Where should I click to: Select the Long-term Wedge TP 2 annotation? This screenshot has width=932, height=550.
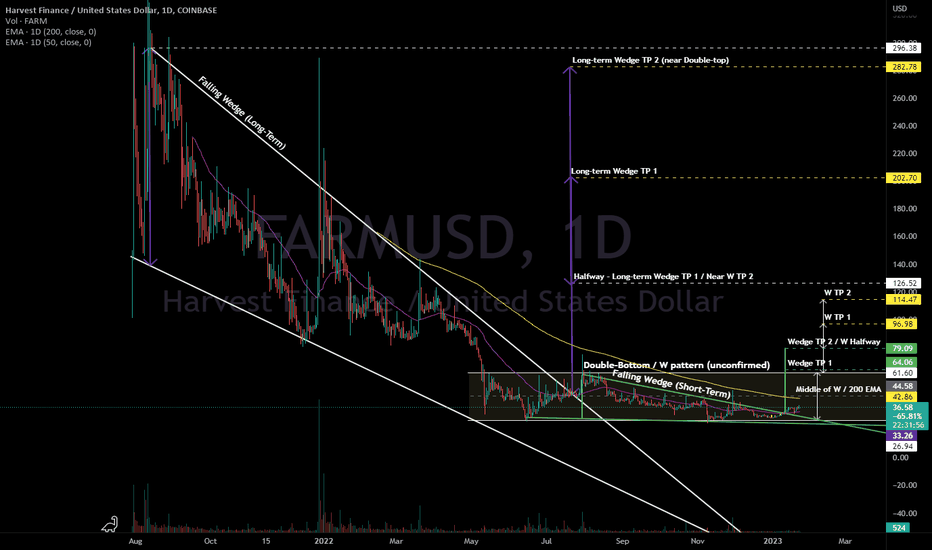tap(650, 60)
